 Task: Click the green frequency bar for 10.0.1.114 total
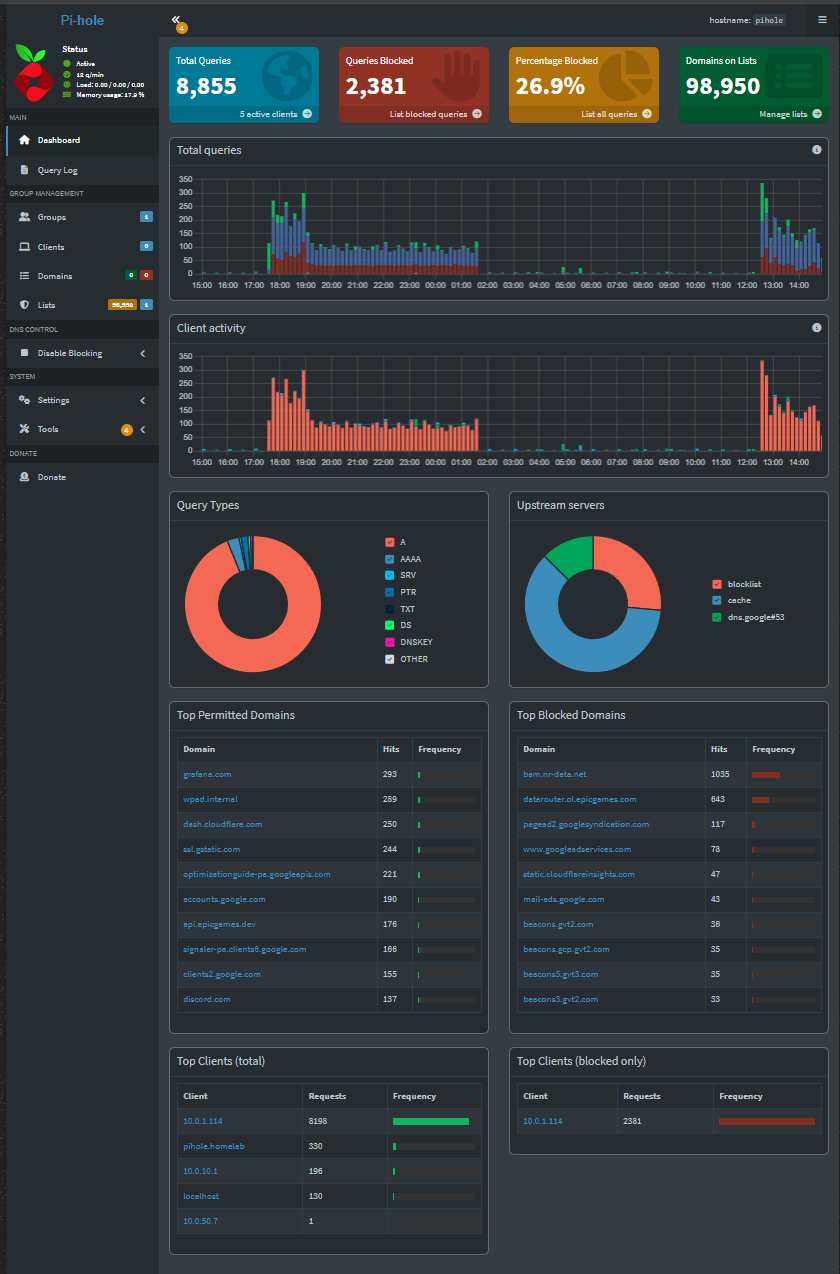point(431,1121)
